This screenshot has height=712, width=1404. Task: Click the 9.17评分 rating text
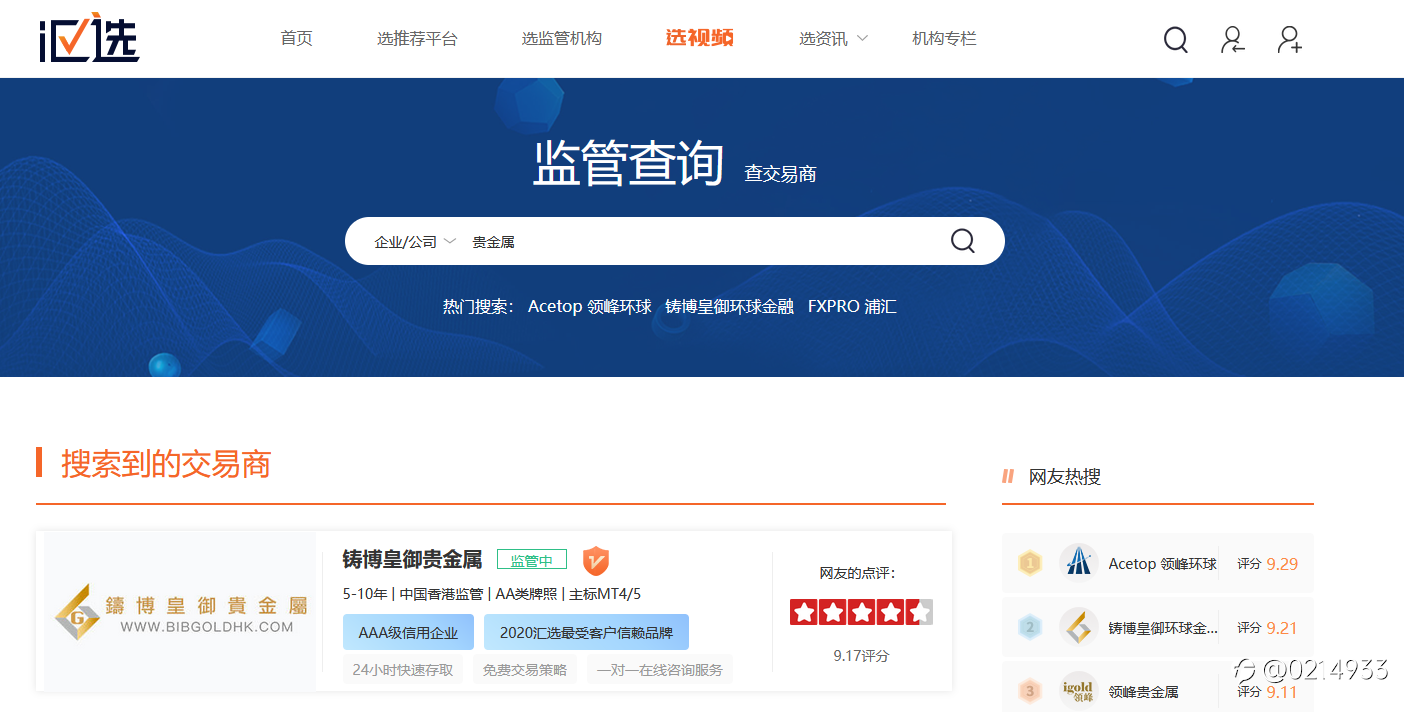click(x=861, y=655)
